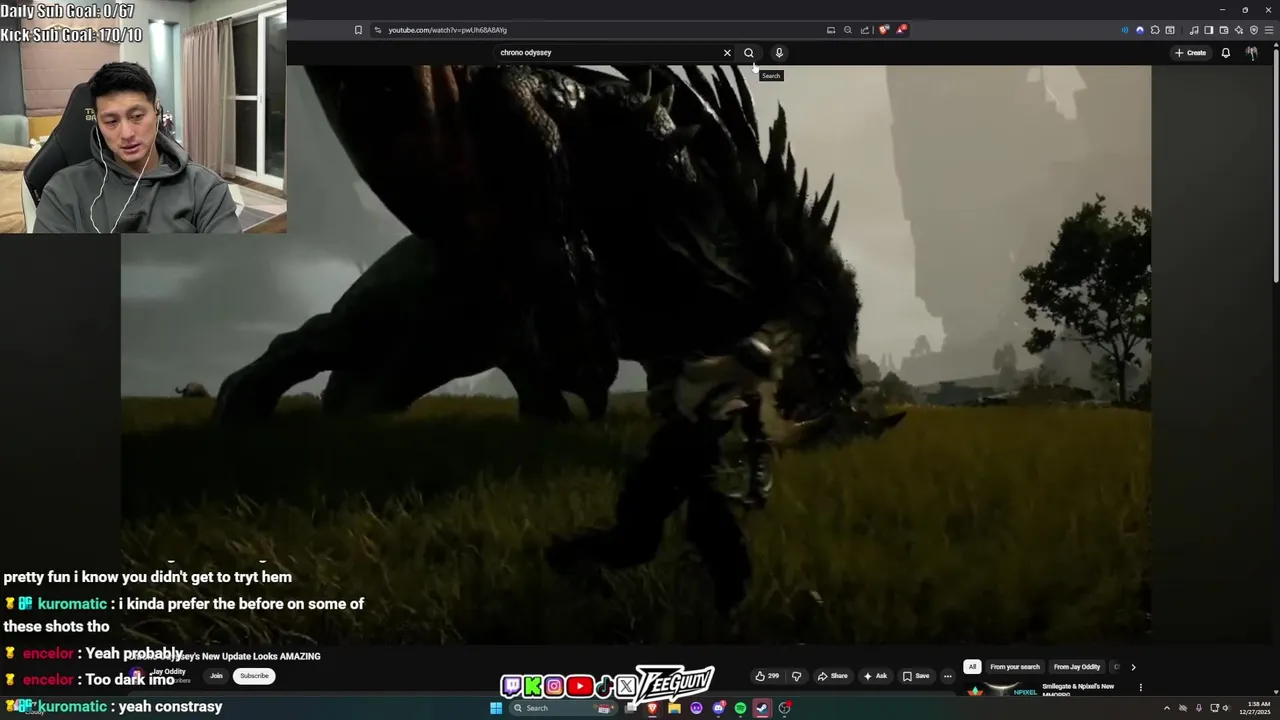Open the Leo AI sparkle icon

point(1239,30)
